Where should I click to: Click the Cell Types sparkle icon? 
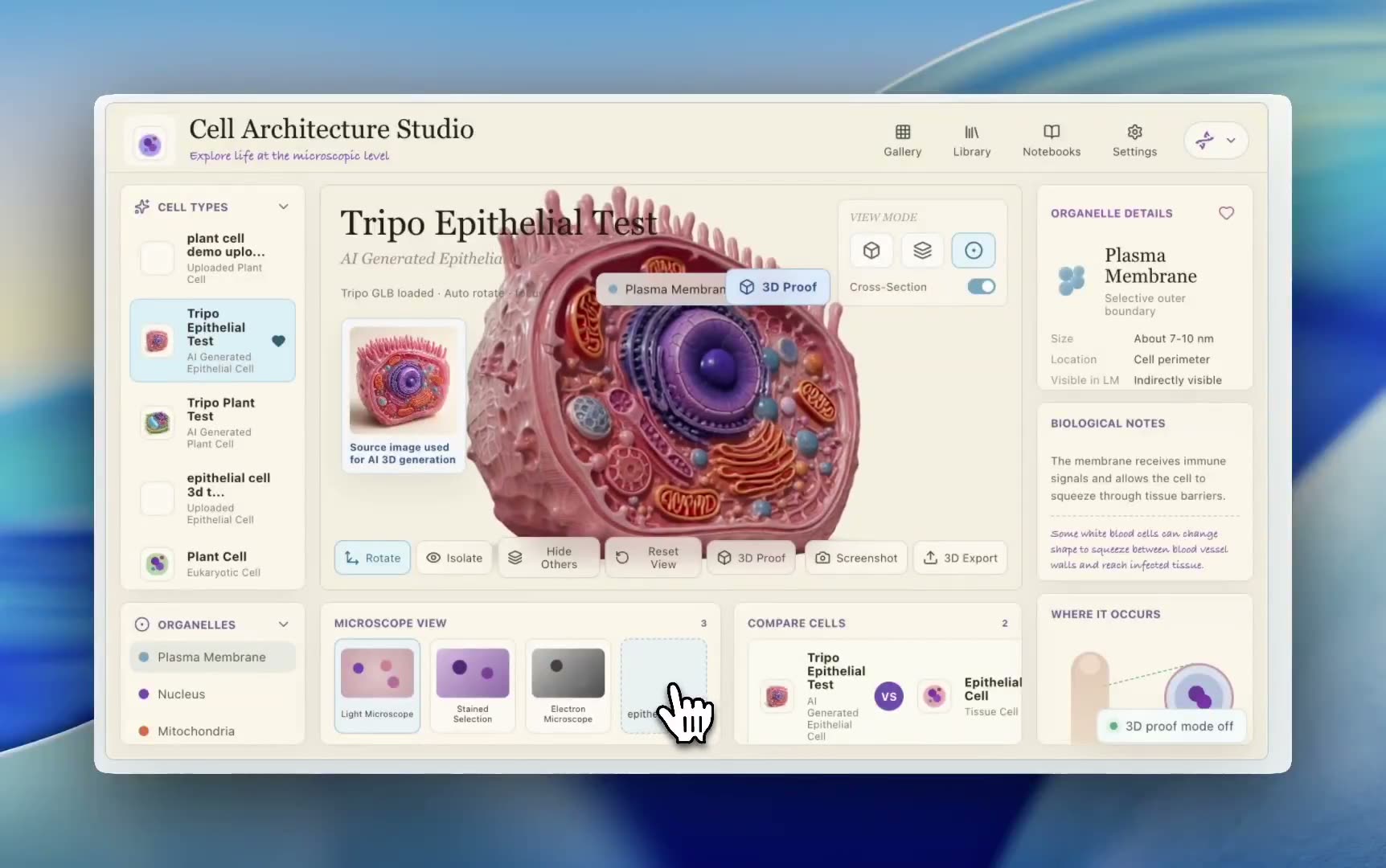pyautogui.click(x=142, y=207)
